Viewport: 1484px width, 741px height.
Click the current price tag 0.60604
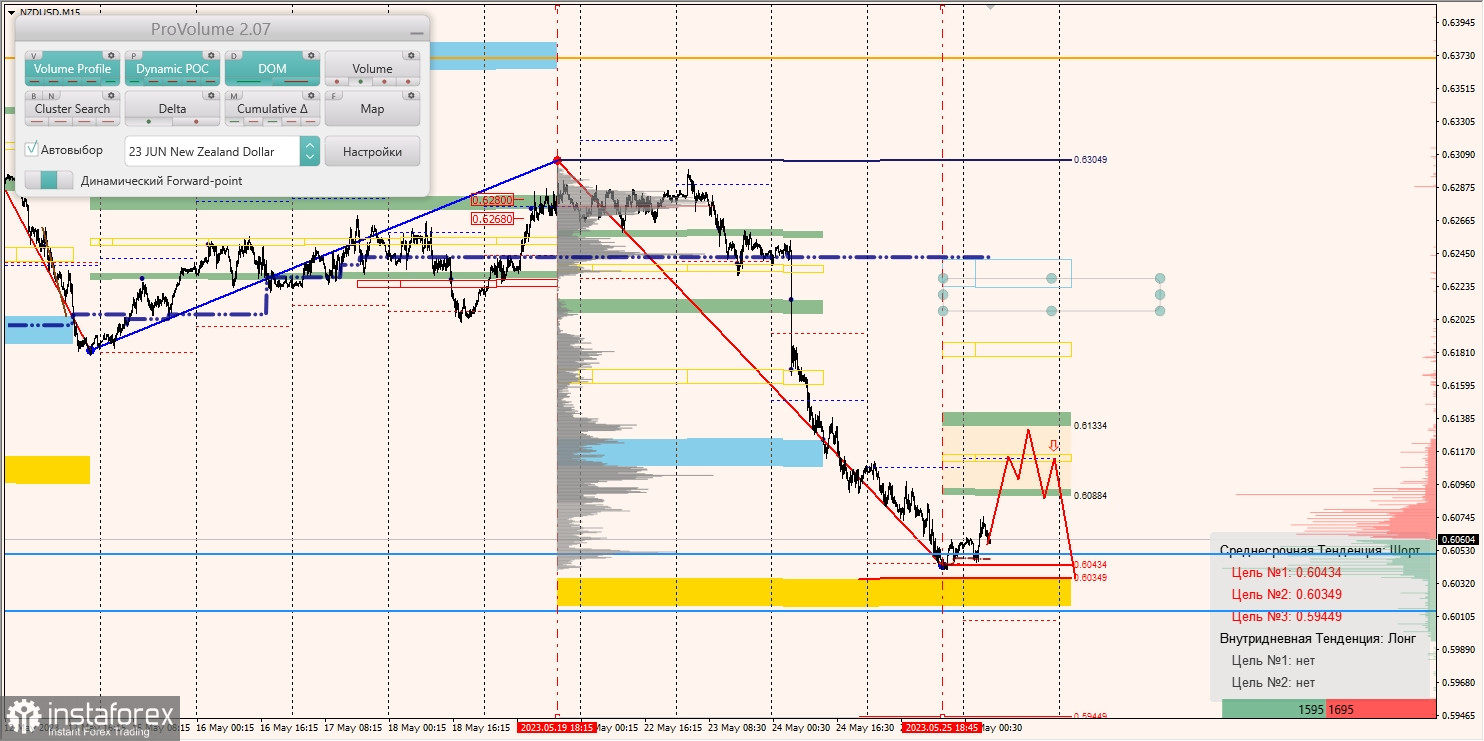click(1457, 539)
